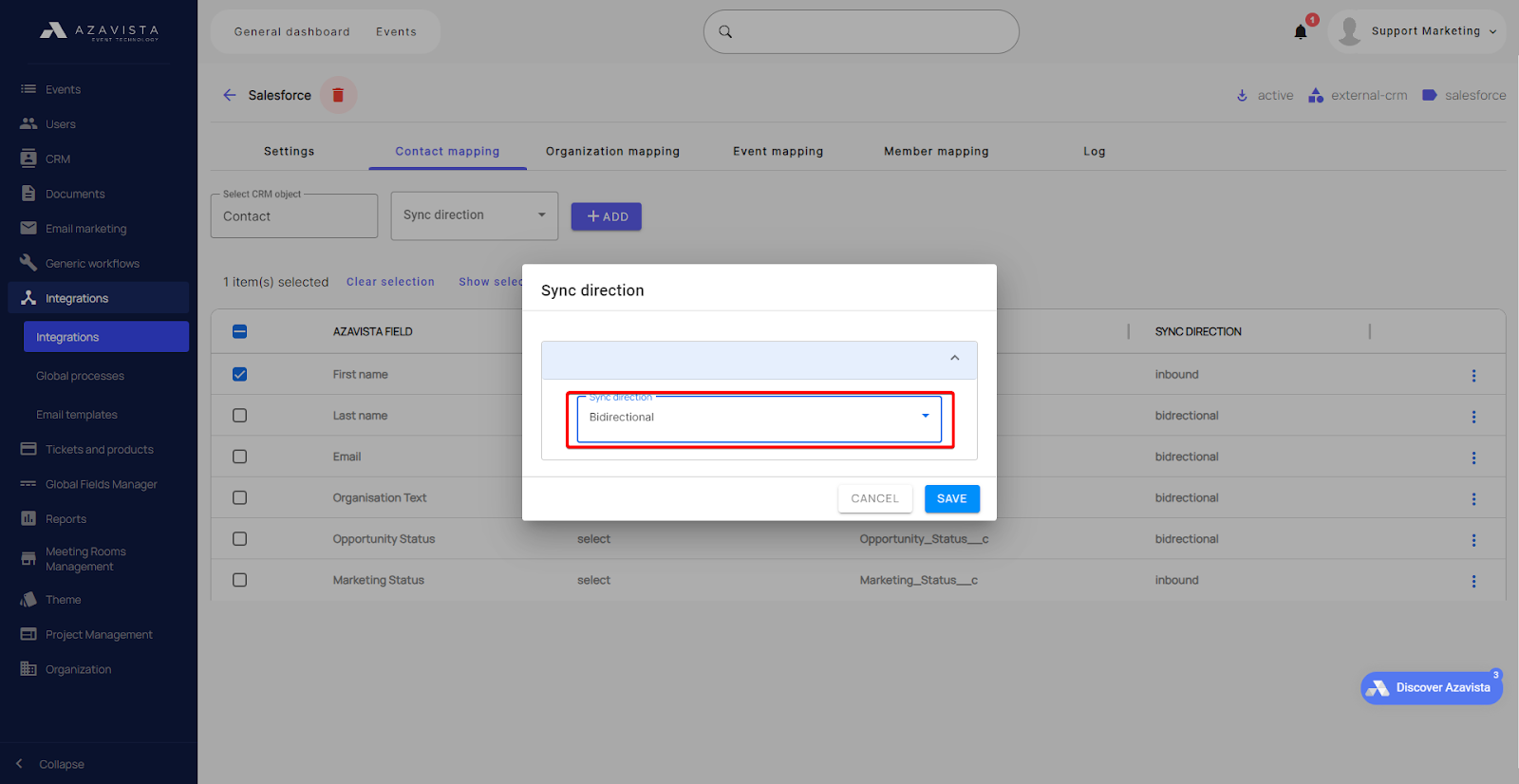Open Global processes submenu item

80,376
